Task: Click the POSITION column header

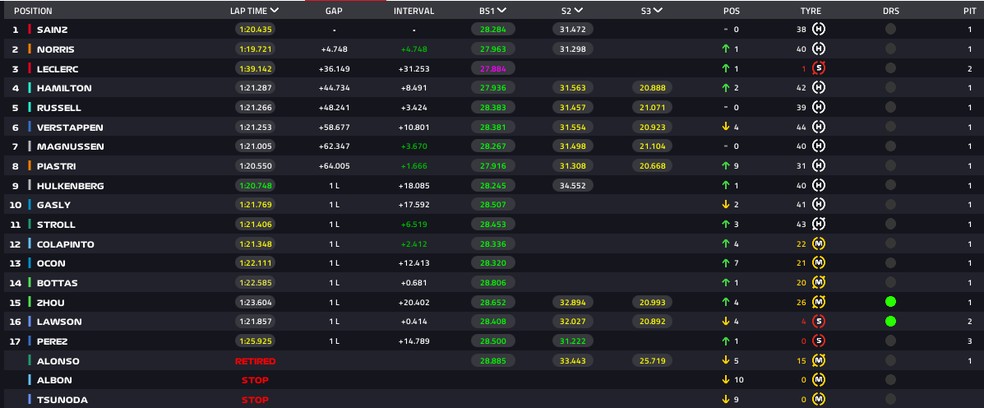Action: tap(33, 11)
